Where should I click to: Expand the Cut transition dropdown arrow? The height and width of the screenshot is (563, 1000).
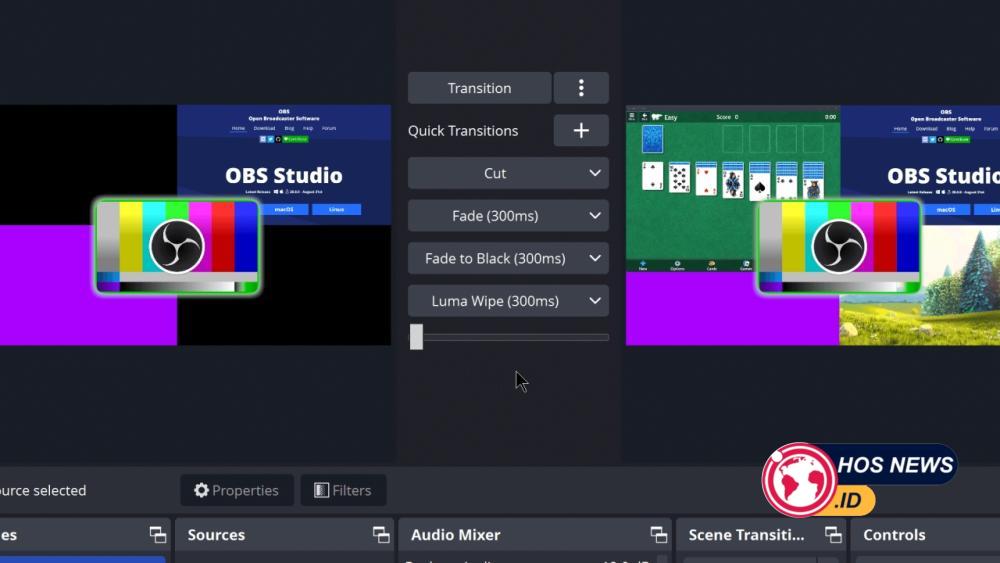click(594, 173)
